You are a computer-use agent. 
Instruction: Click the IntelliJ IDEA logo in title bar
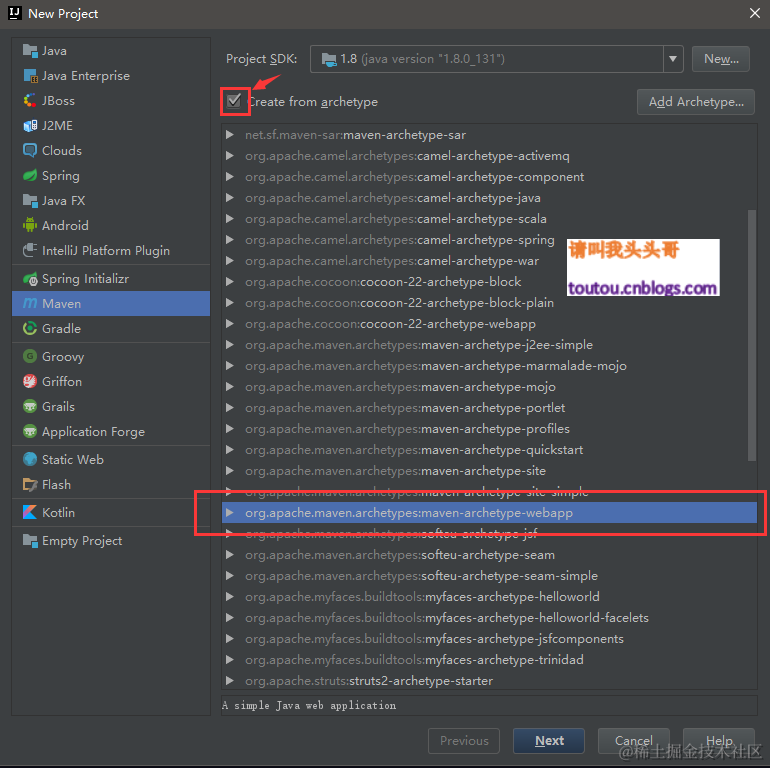[x=15, y=13]
